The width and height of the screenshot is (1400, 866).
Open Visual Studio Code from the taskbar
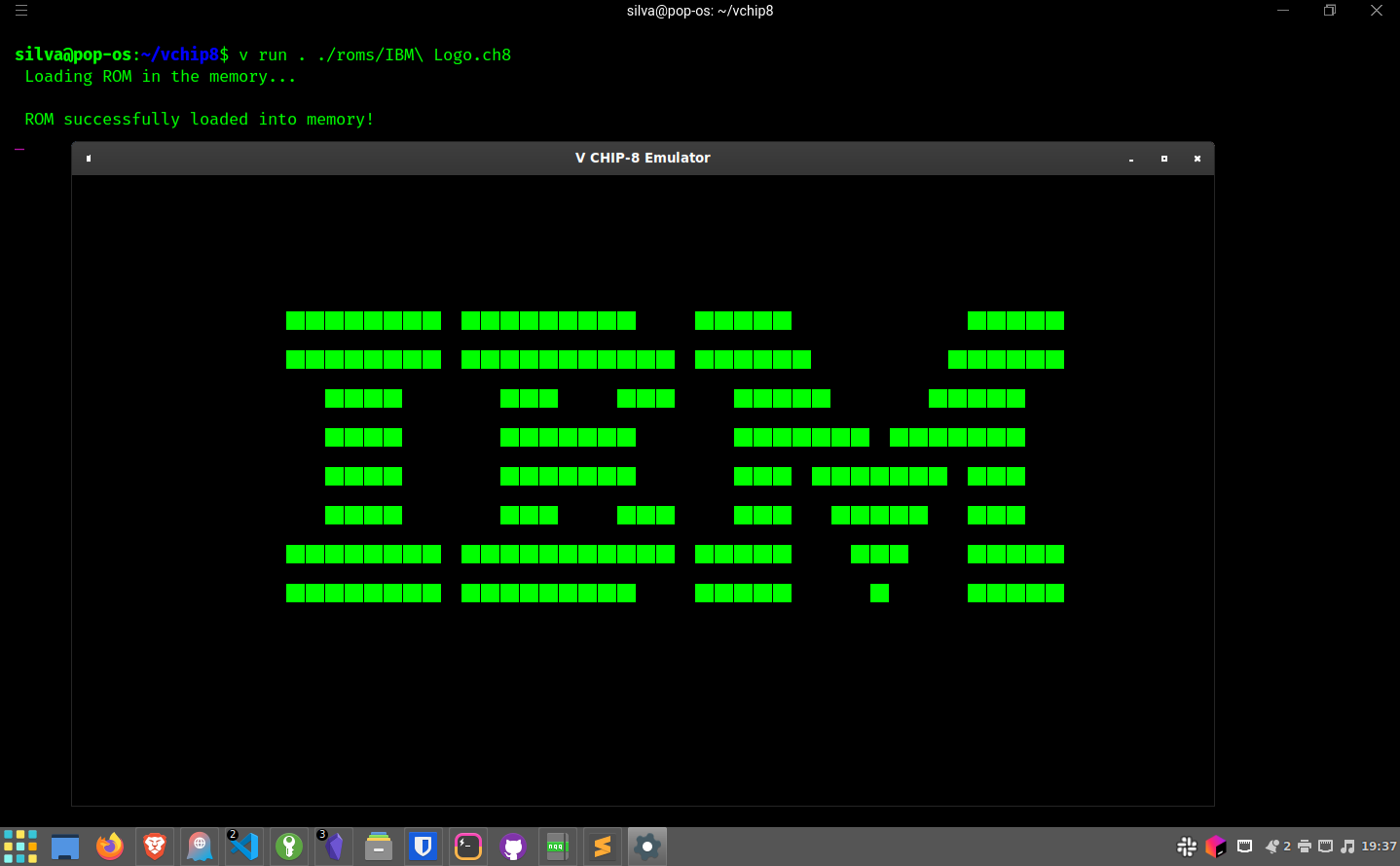coord(243,847)
